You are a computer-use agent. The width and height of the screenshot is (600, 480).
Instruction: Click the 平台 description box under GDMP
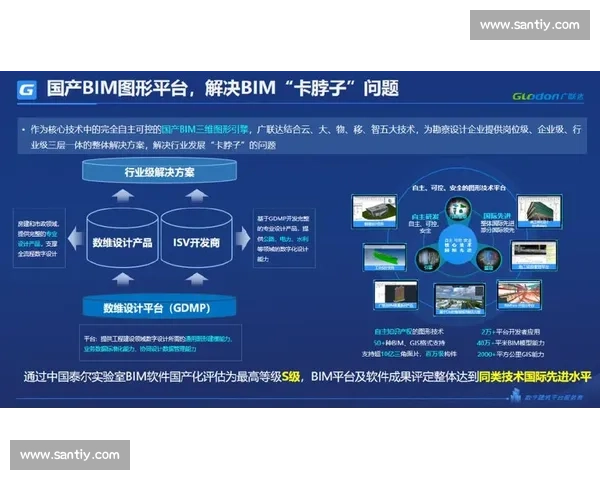(160, 343)
